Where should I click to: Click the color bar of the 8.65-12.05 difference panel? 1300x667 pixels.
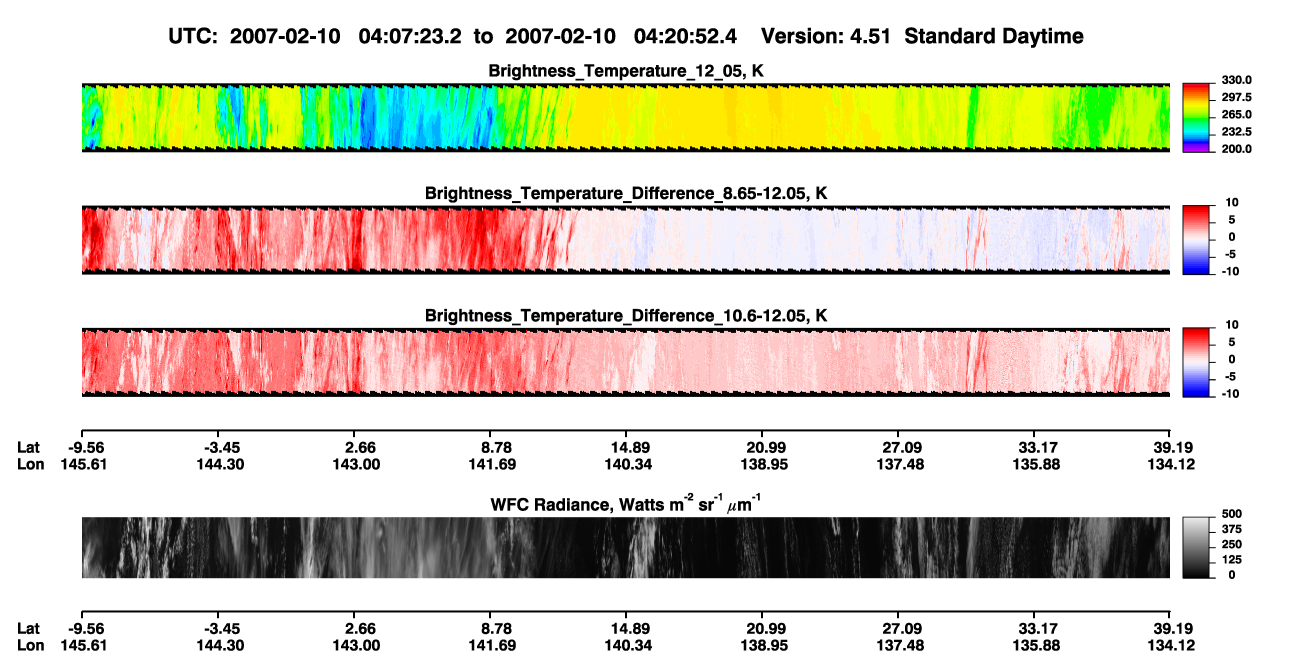1196,239
